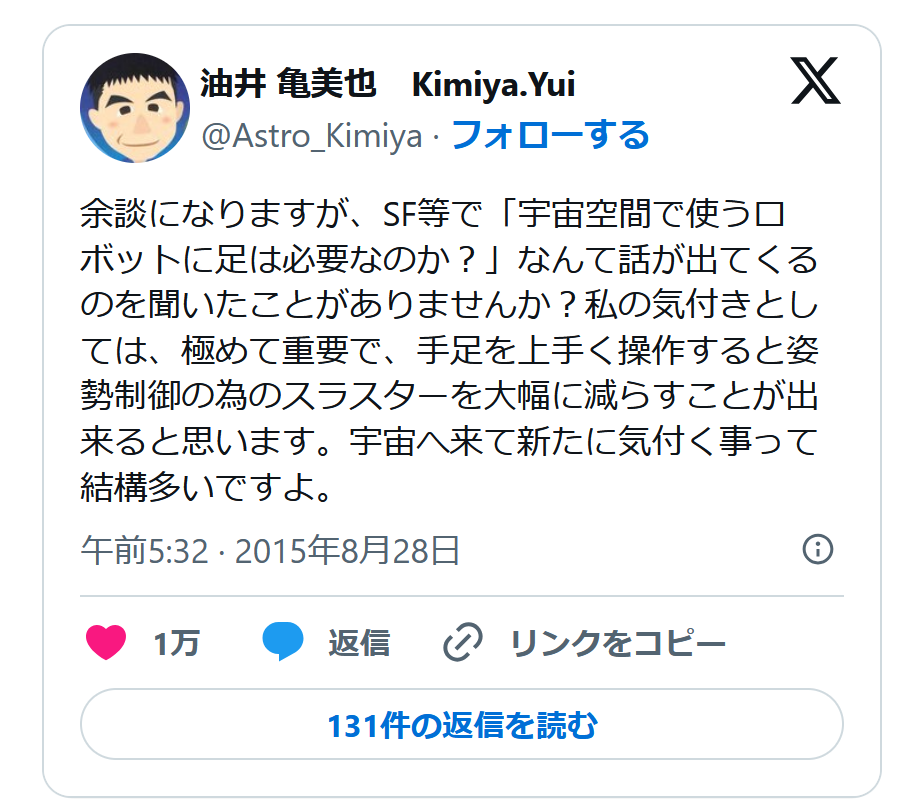Click the tweet text starting with 余談になりますが

(450, 351)
